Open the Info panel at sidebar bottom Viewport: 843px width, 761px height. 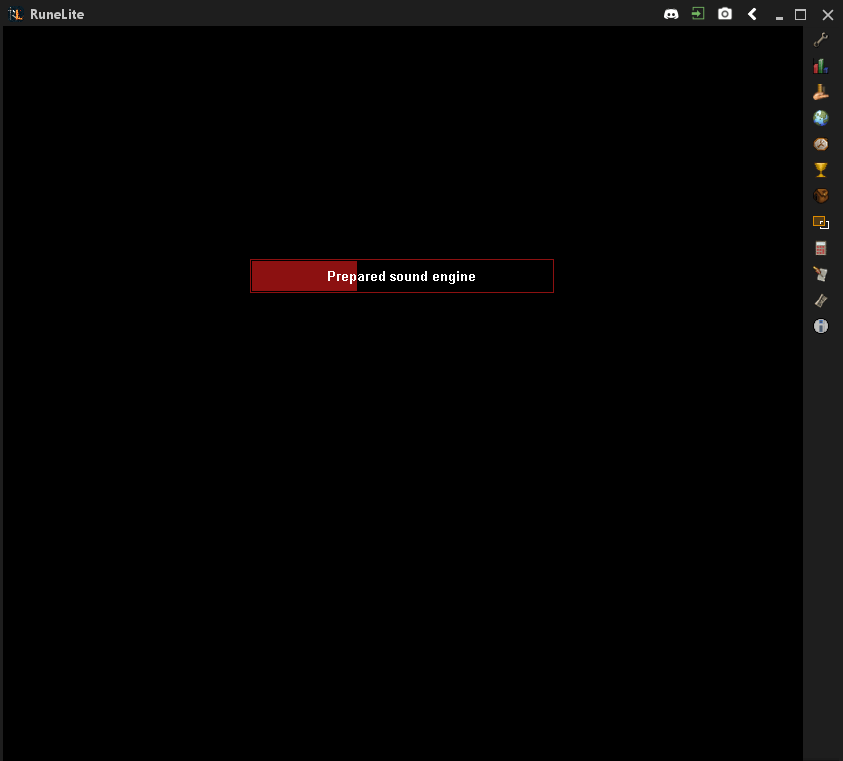tap(820, 325)
